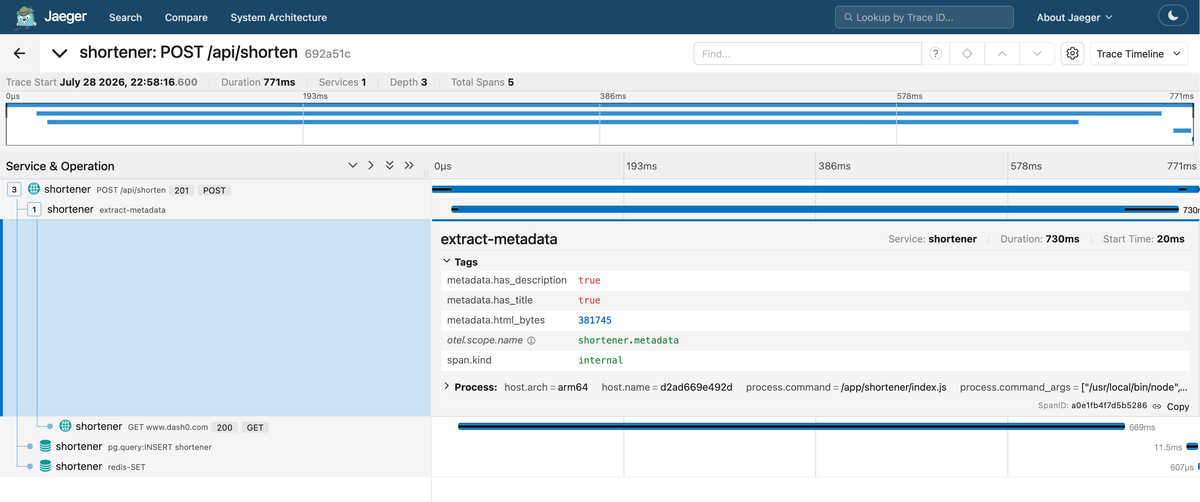
Task: Click the process.command value /app/shortener/index.js
Action: pyautogui.click(x=894, y=387)
